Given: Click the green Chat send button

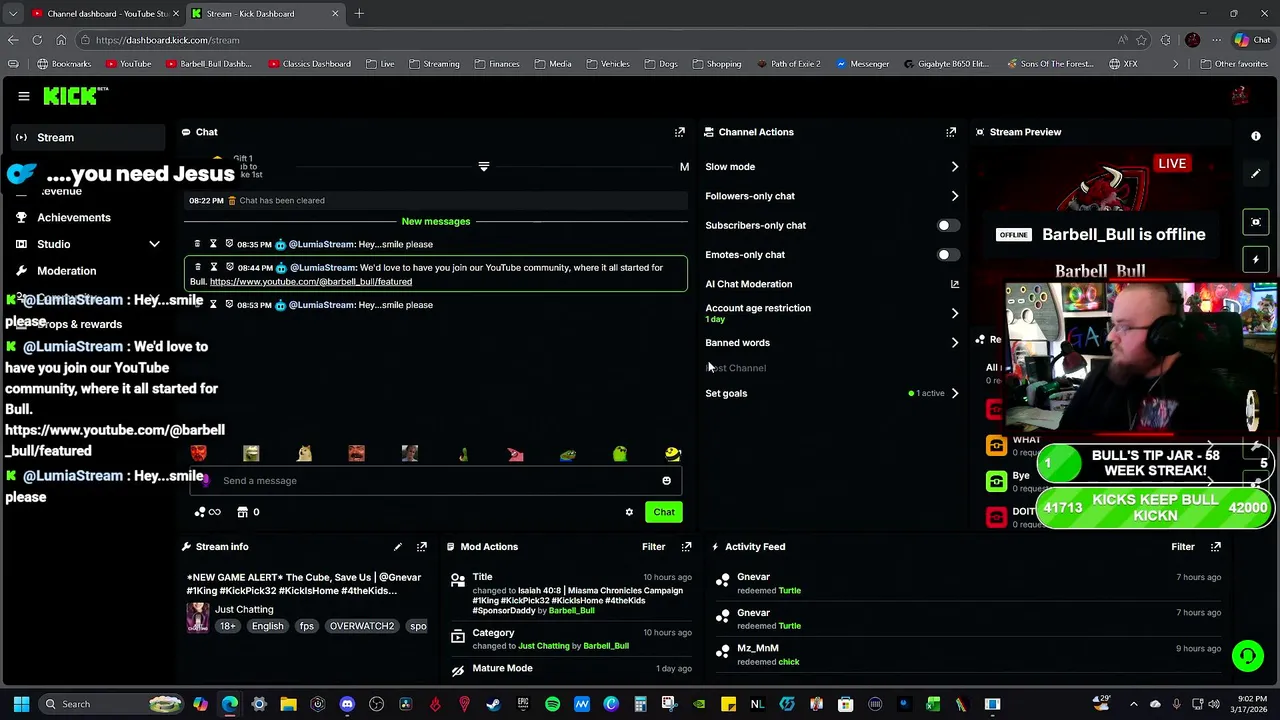Looking at the screenshot, I should point(664,512).
